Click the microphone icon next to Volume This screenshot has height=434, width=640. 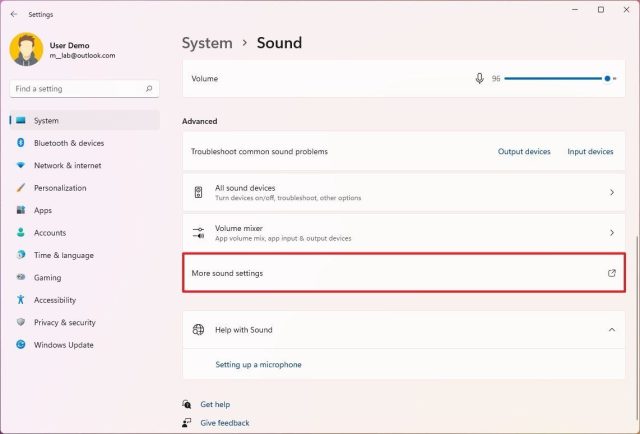[480, 78]
